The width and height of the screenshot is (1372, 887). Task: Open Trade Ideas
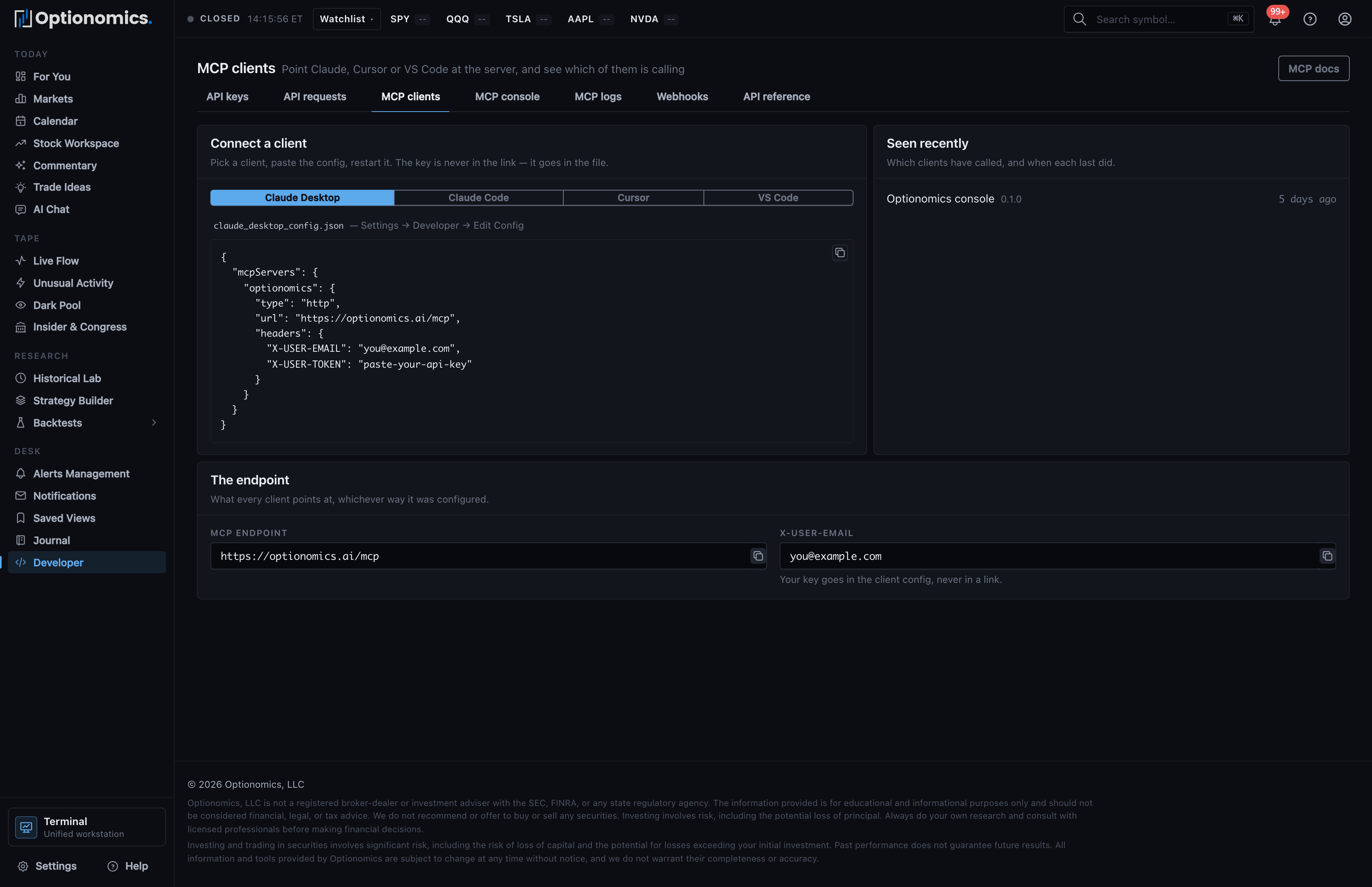pyautogui.click(x=87, y=187)
